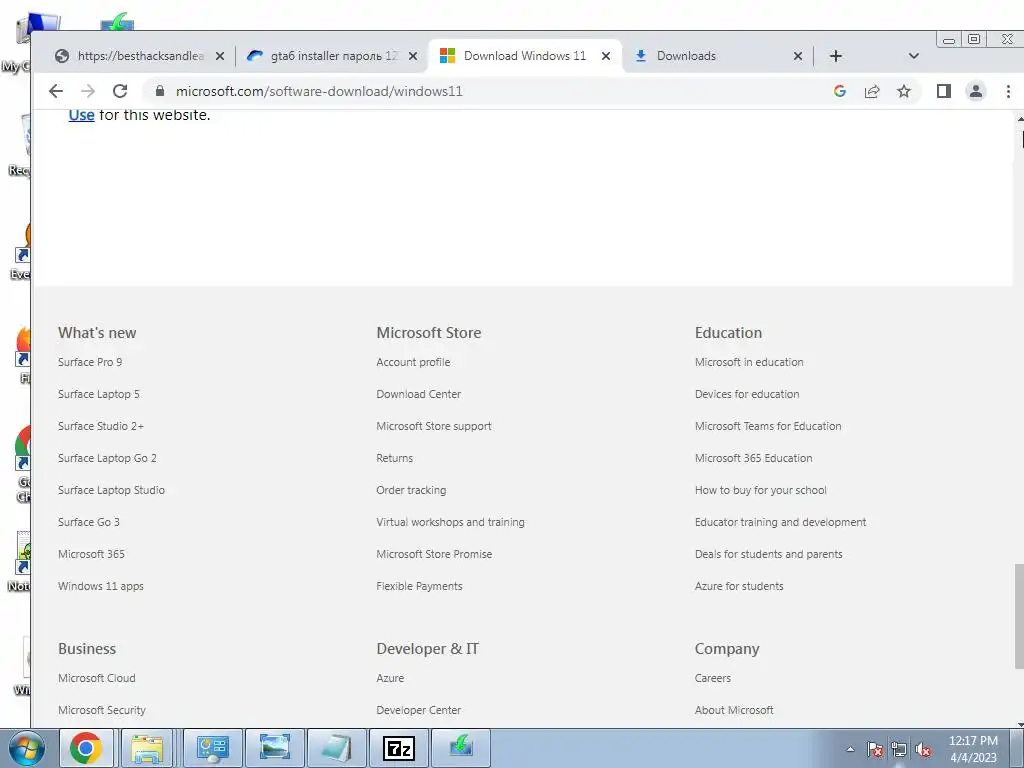Close the Downloads tab
The image size is (1024, 768).
[x=797, y=56]
